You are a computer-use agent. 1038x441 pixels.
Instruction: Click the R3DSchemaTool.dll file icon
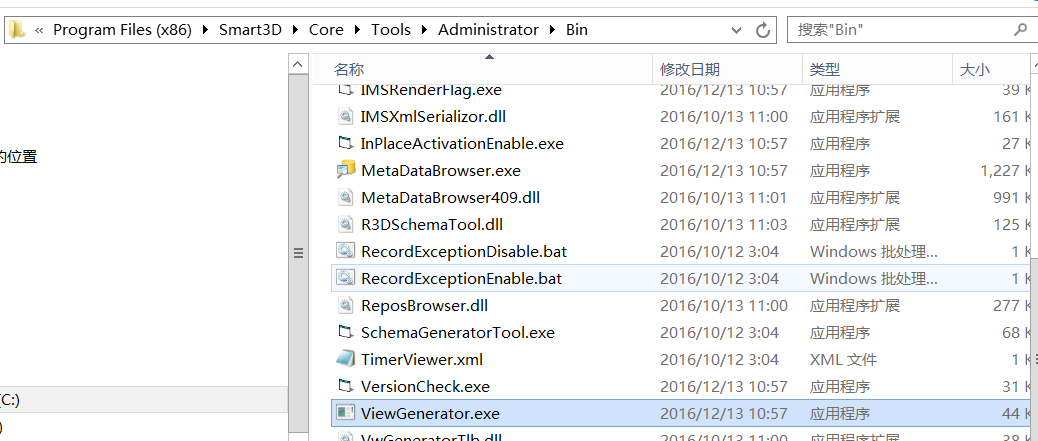coord(345,224)
